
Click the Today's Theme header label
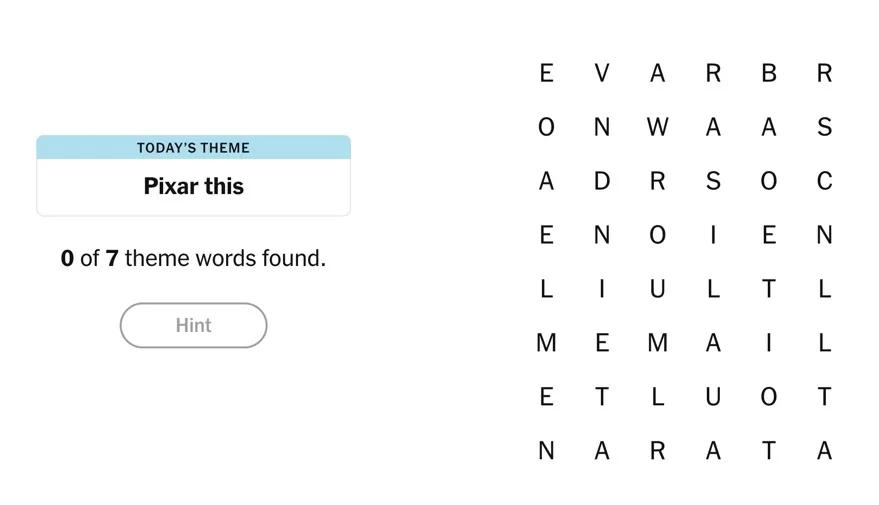[193, 148]
